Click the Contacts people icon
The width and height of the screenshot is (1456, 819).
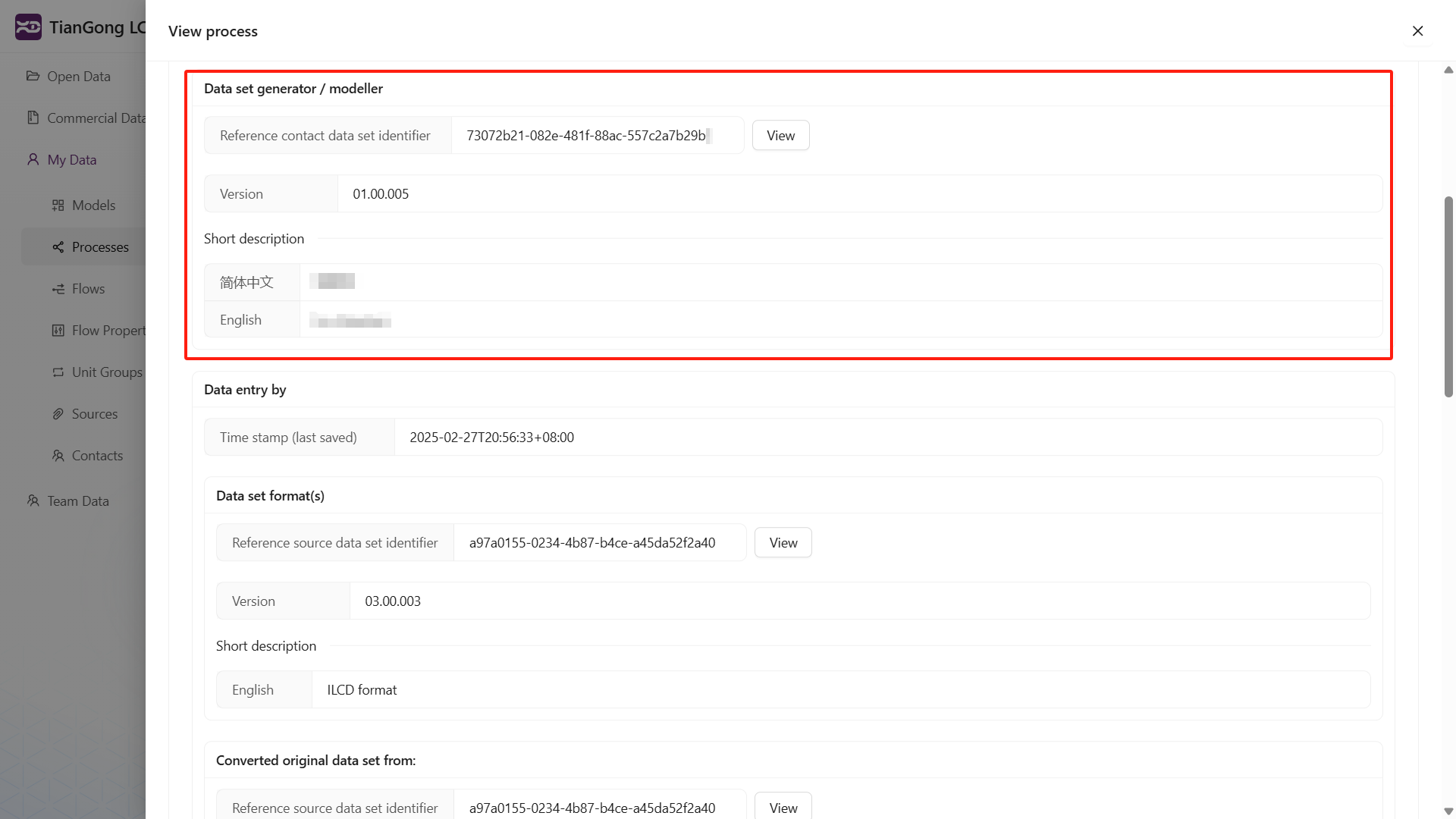click(x=58, y=456)
